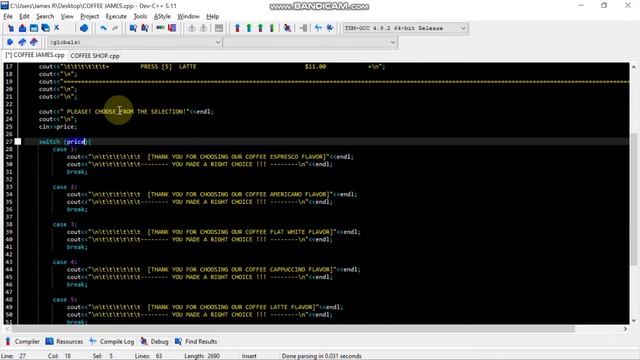Click line number 44 in the gutter
The width and height of the screenshot is (640, 360).
click(x=9, y=269)
